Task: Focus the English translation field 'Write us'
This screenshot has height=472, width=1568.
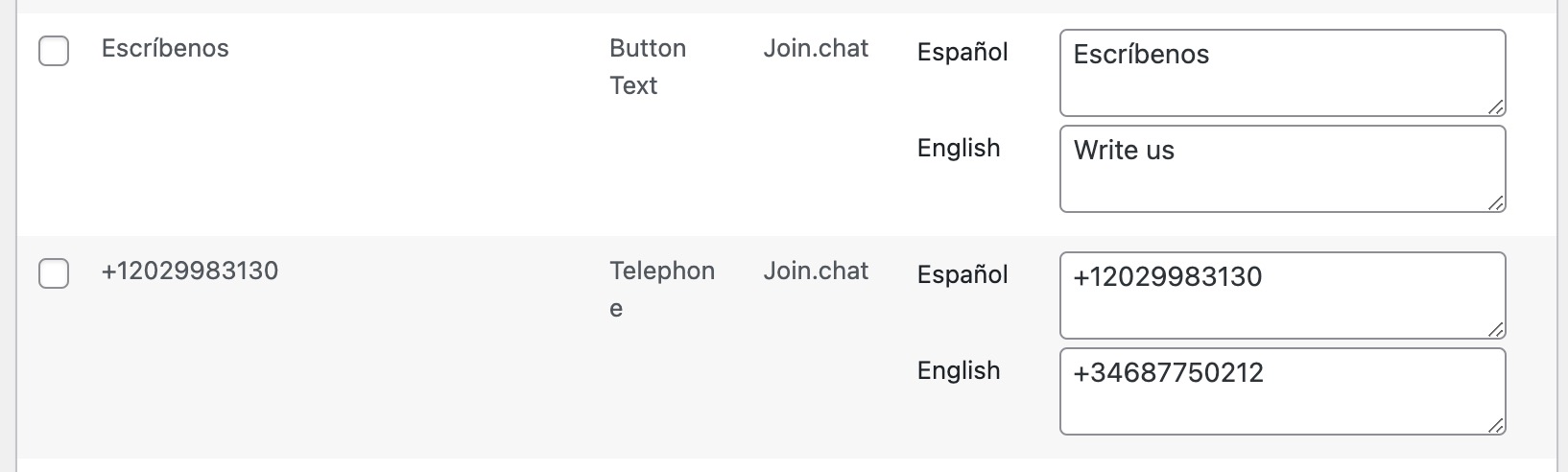Action: pyautogui.click(x=1281, y=169)
